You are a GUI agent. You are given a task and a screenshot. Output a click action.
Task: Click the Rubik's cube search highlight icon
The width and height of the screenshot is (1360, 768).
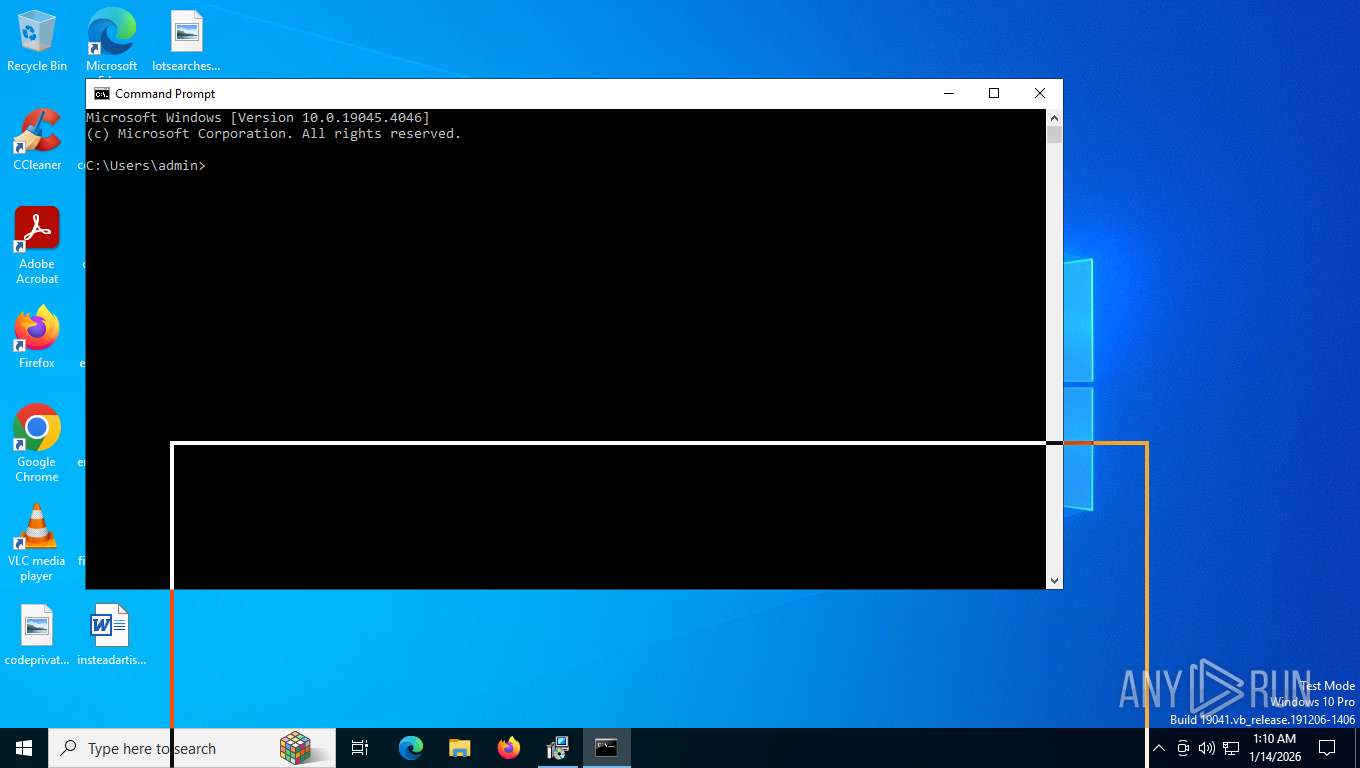pyautogui.click(x=295, y=748)
